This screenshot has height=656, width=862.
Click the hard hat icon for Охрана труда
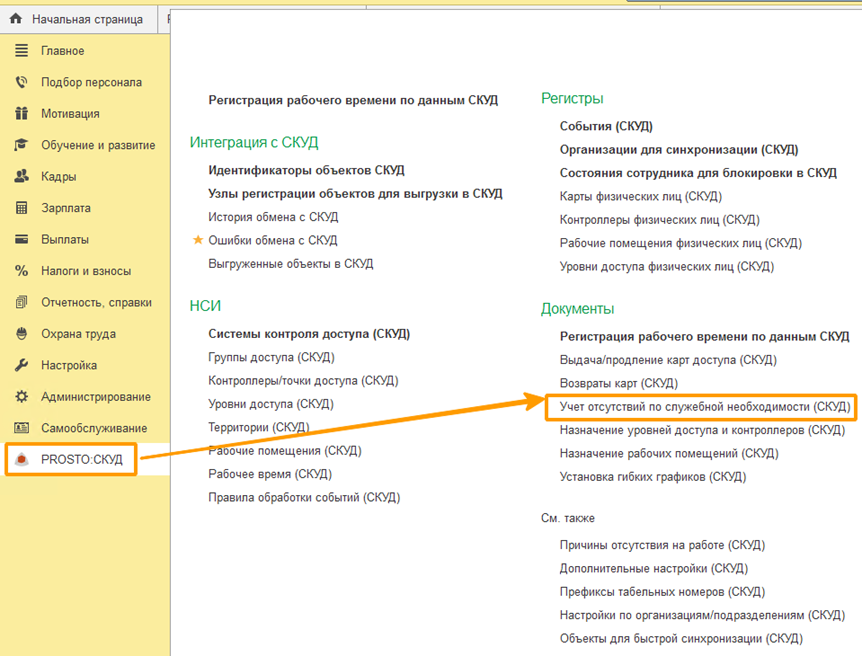coord(21,334)
